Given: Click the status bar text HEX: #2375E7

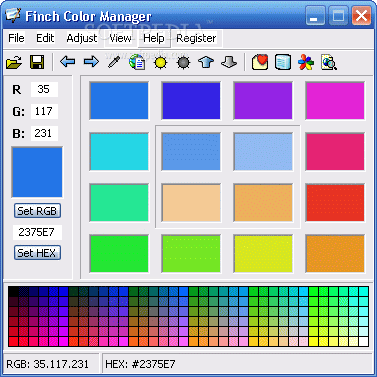Looking at the screenshot, I should [x=140, y=364].
